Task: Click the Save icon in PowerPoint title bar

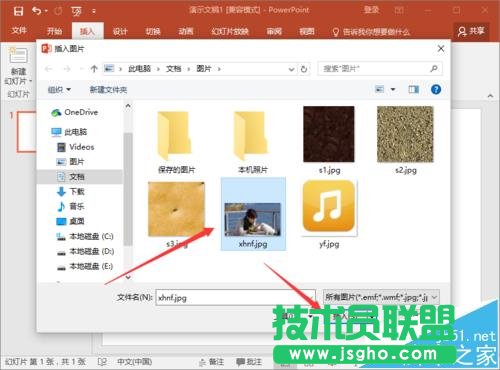Action: point(18,11)
